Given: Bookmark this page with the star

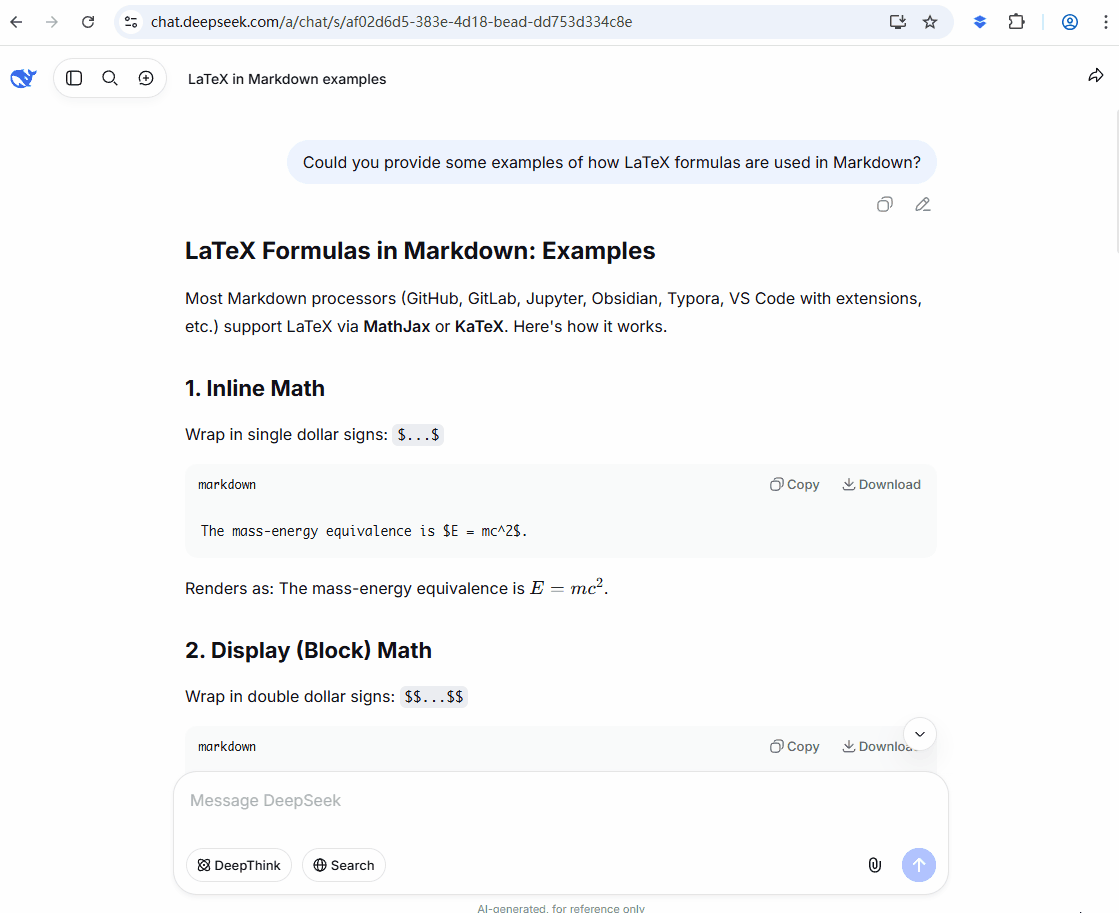Looking at the screenshot, I should pyautogui.click(x=930, y=22).
